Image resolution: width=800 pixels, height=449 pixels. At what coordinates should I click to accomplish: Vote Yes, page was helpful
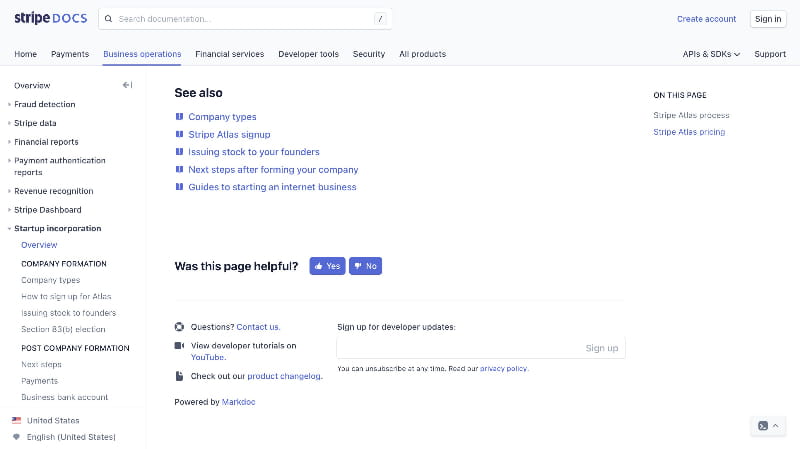[x=327, y=266]
